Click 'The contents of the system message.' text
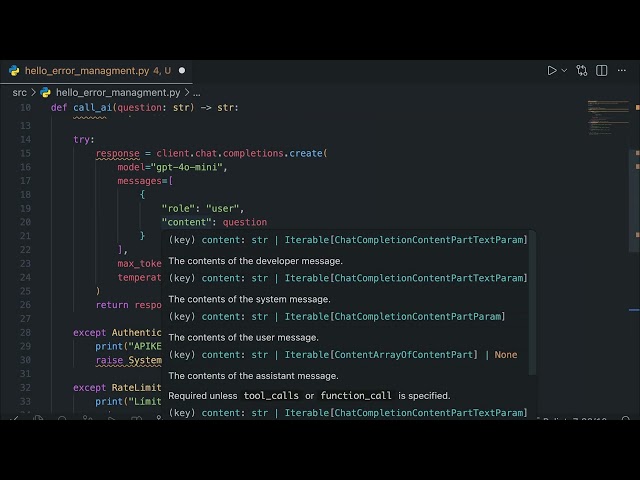Viewport: 640px width, 480px height. 249,300
